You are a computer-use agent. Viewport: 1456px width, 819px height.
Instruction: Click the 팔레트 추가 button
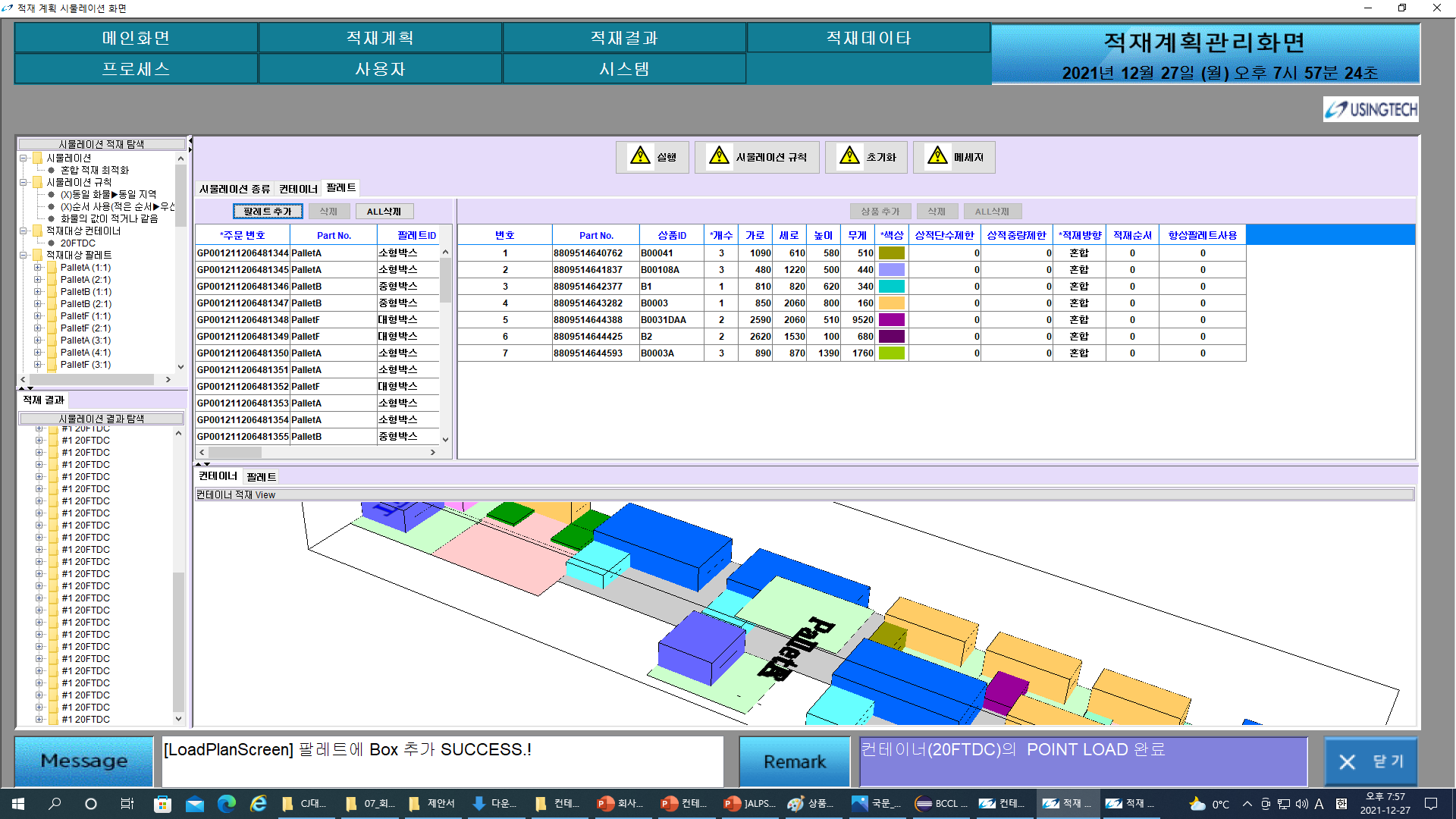(x=268, y=212)
